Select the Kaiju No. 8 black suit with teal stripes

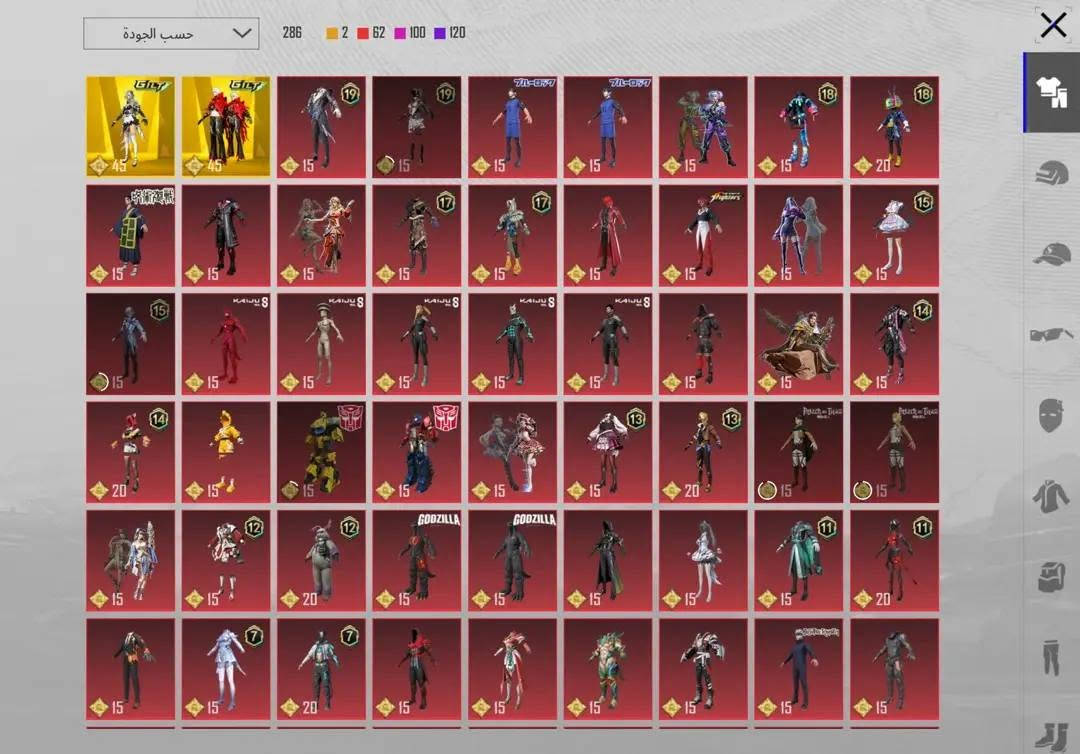pyautogui.click(x=512, y=344)
